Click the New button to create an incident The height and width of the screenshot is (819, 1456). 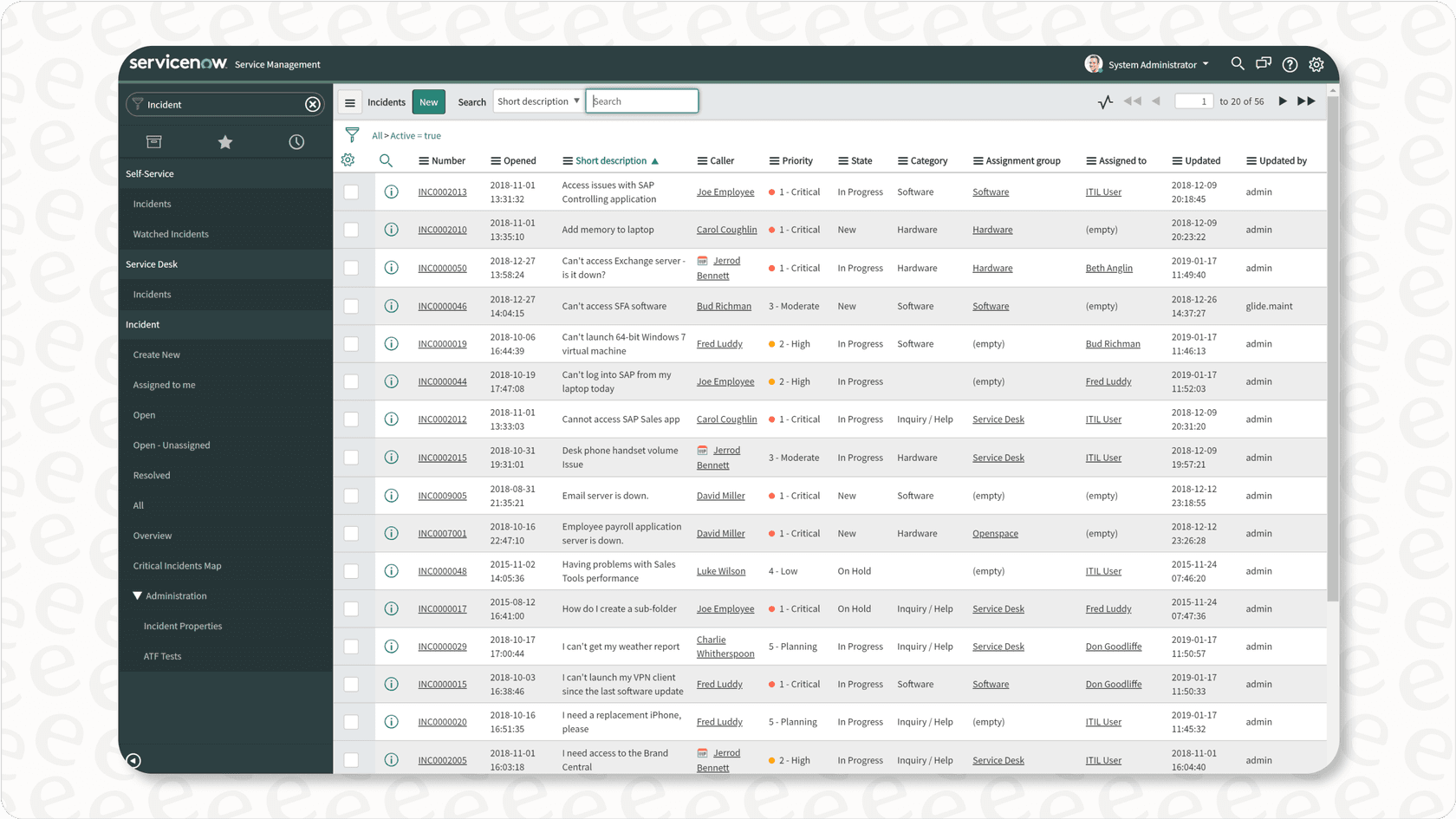tap(428, 101)
